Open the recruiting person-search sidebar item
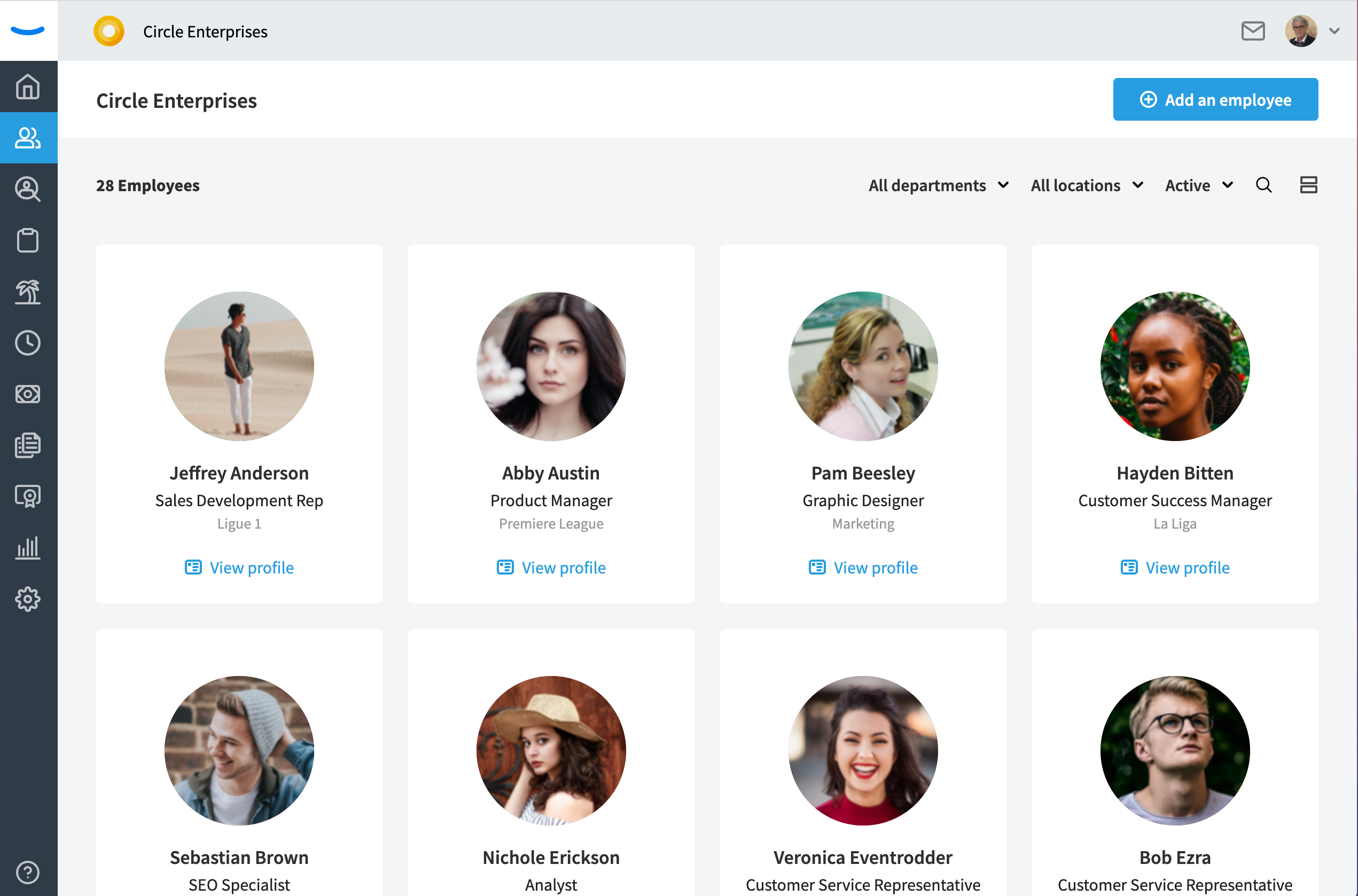Viewport: 1358px width, 896px height. click(27, 189)
